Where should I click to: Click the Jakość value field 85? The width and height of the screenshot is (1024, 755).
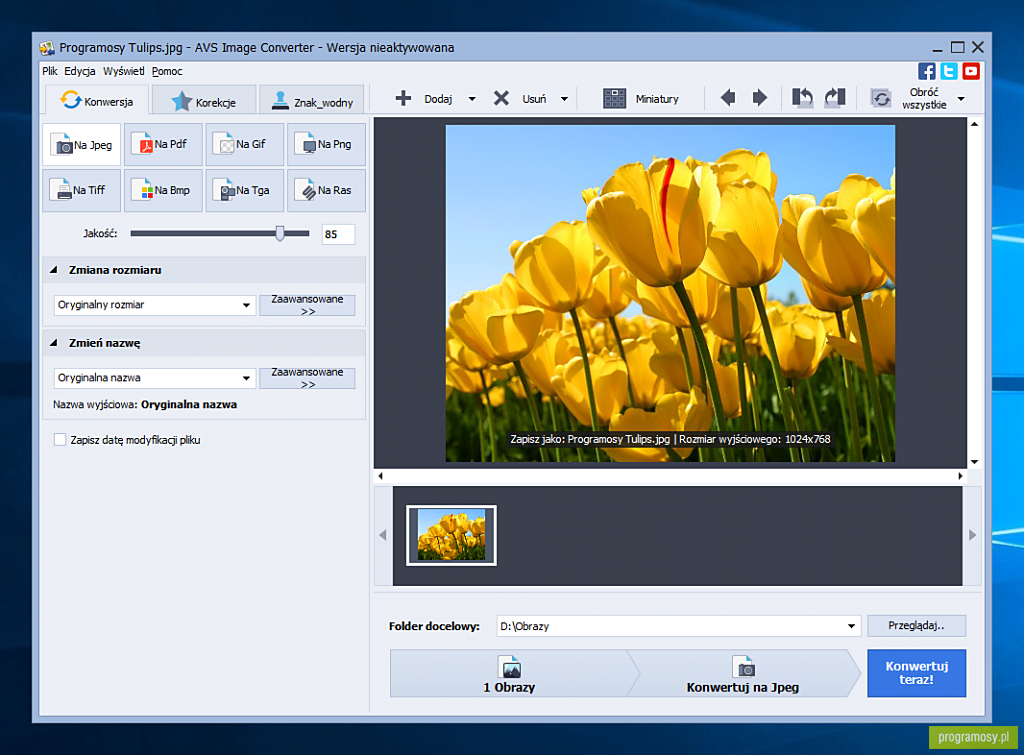338,234
